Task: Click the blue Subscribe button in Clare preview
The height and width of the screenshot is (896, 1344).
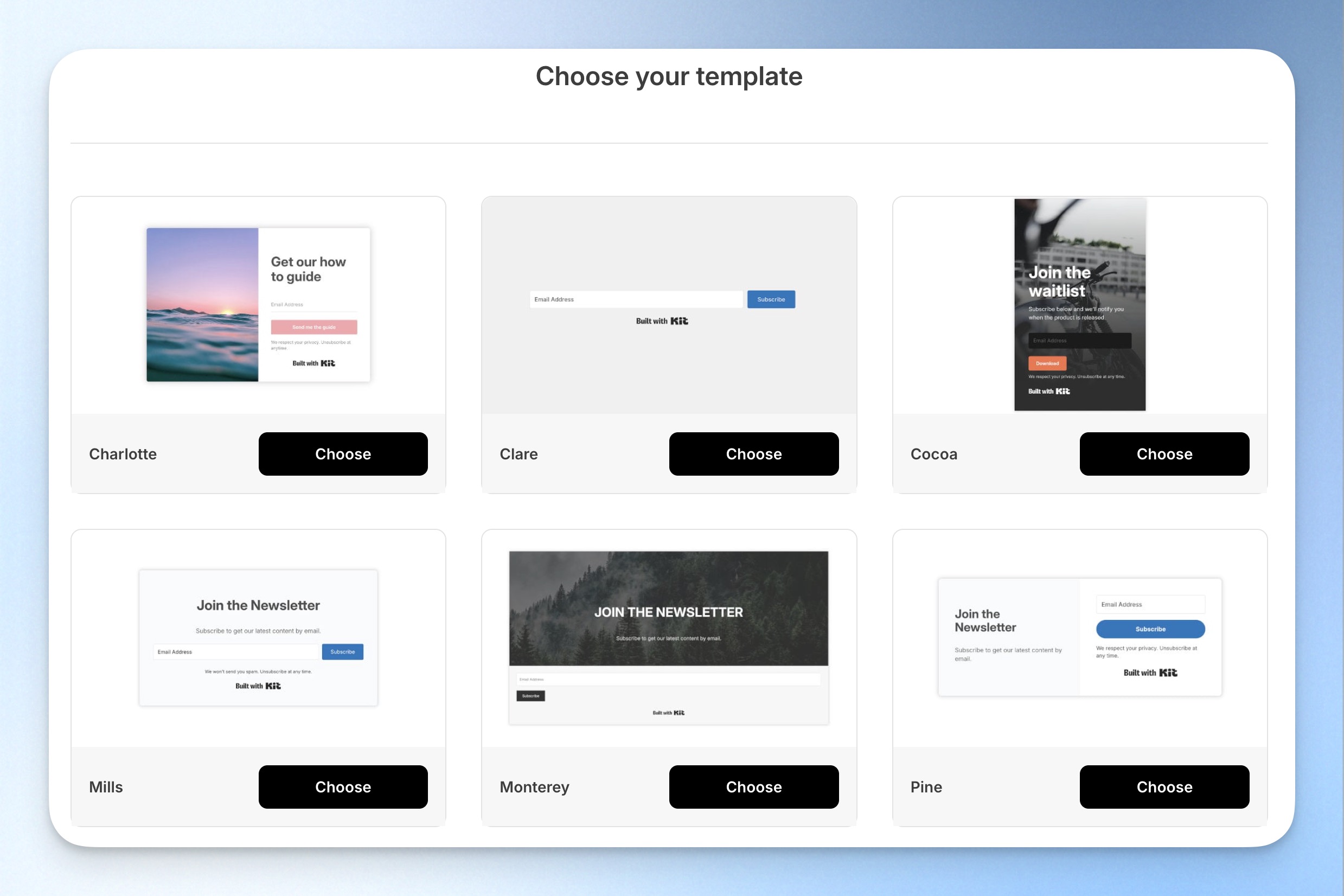Action: [x=771, y=299]
